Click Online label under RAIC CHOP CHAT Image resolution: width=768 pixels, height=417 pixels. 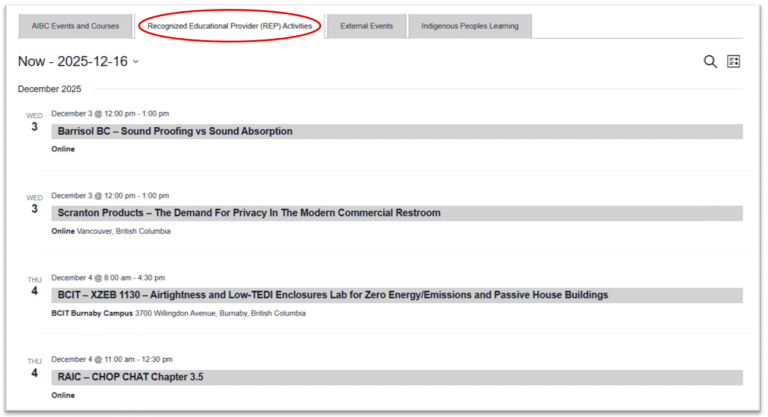coord(63,395)
